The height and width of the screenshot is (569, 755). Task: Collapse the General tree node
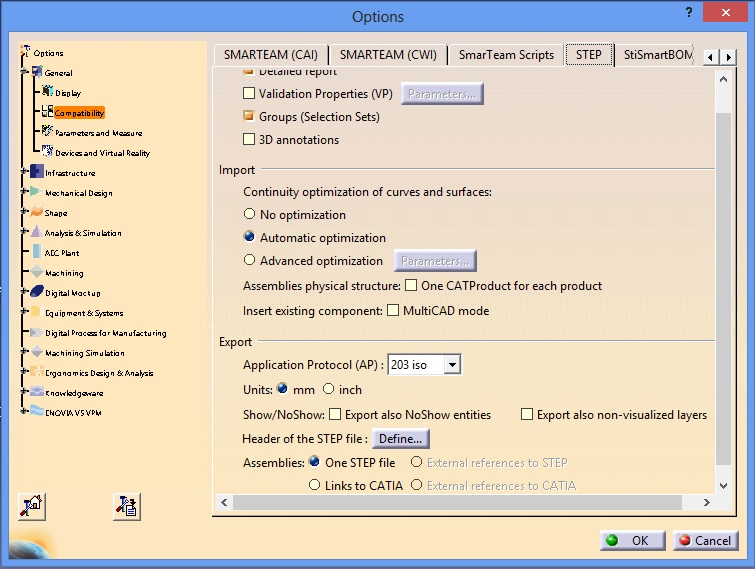(23, 72)
